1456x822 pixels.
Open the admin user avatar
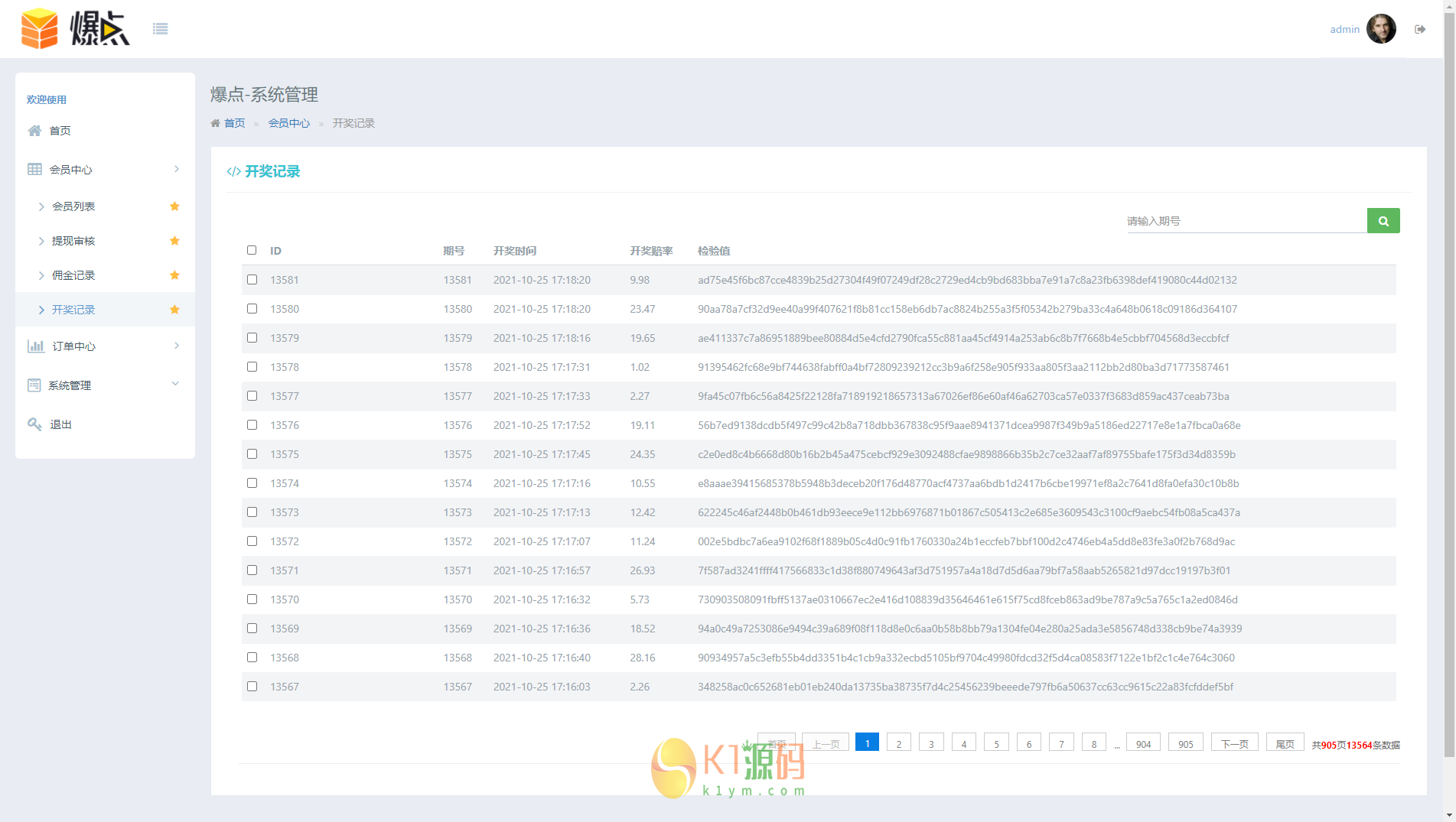tap(1381, 29)
